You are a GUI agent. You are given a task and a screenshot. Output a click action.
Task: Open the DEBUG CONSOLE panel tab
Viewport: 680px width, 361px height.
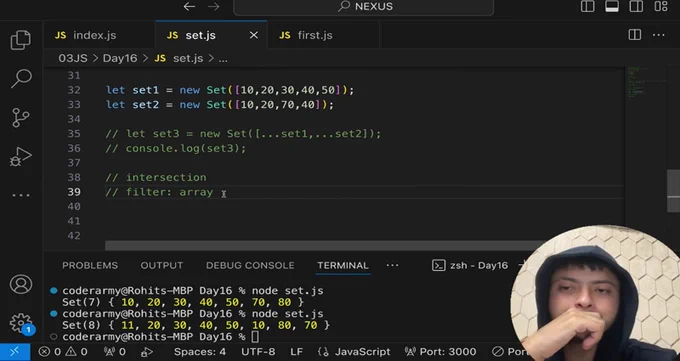pyautogui.click(x=250, y=265)
